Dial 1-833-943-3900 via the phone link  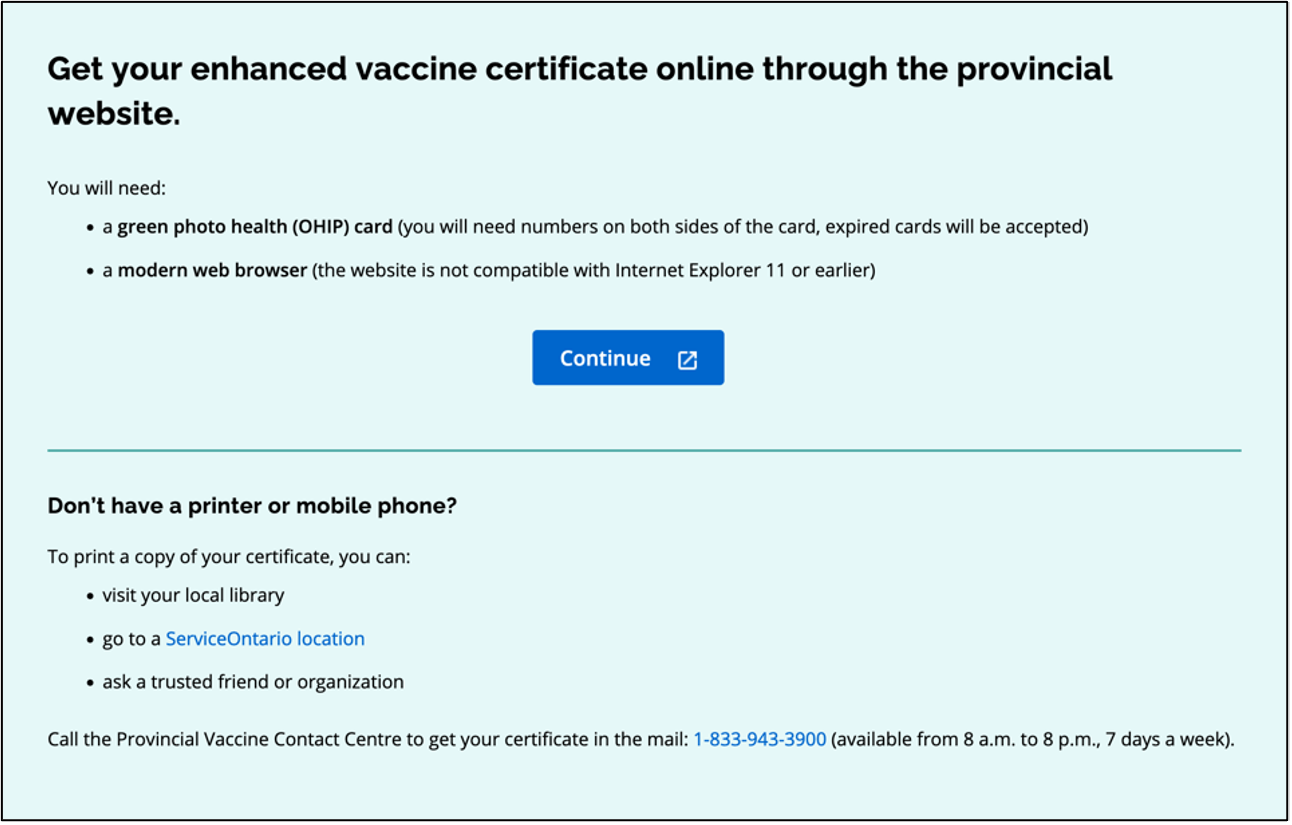[x=760, y=739]
